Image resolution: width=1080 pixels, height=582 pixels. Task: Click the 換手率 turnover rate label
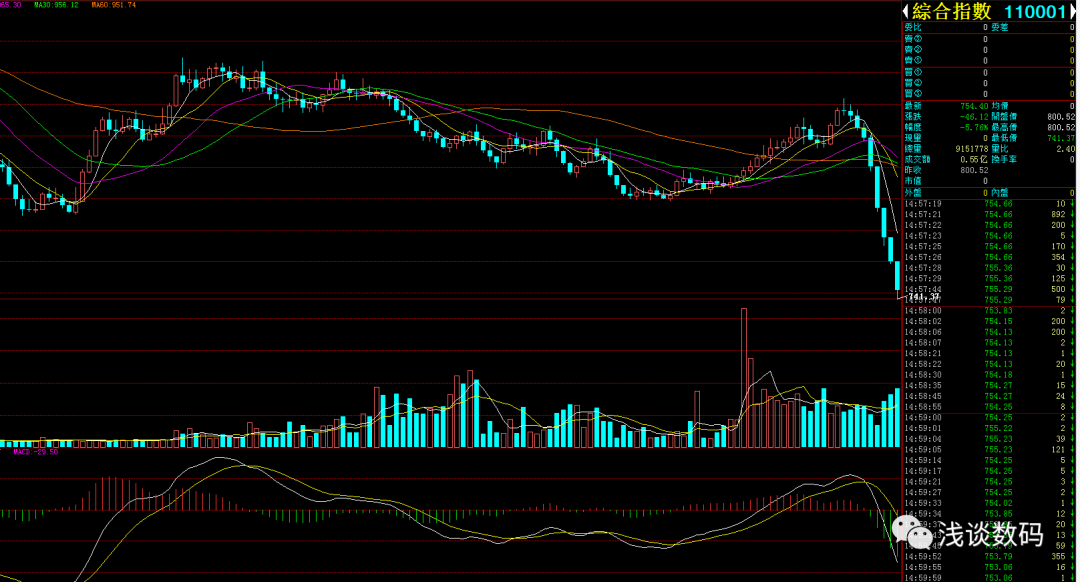[x=1004, y=160]
